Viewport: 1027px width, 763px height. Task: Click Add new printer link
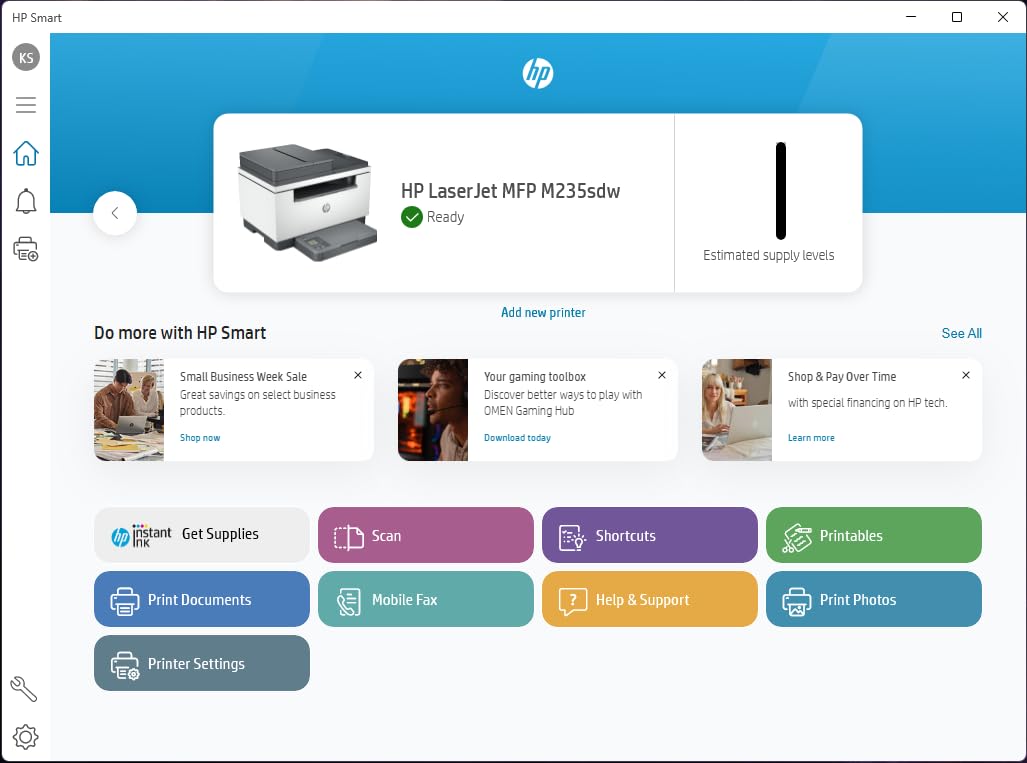543,312
